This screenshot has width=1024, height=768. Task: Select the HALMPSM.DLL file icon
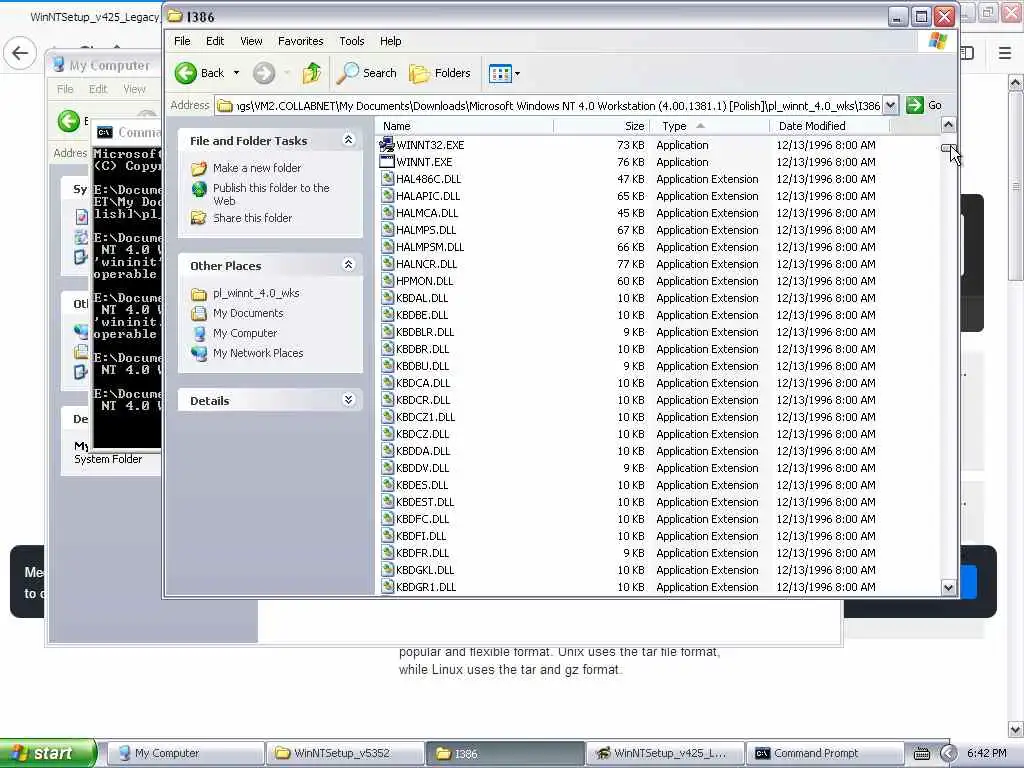point(387,246)
